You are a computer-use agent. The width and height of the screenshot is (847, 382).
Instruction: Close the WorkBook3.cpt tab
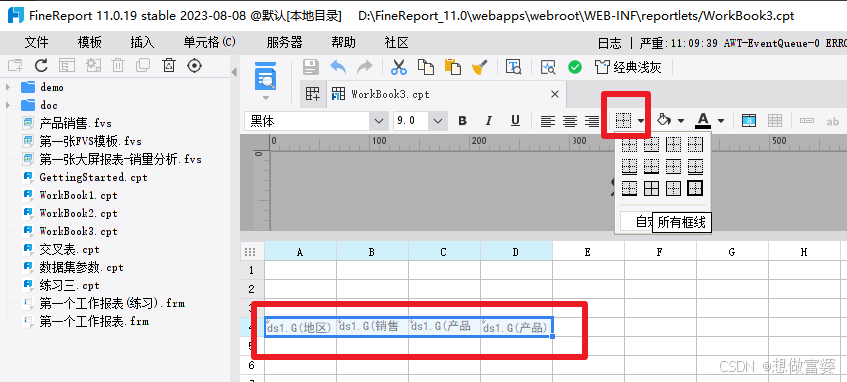click(x=555, y=94)
